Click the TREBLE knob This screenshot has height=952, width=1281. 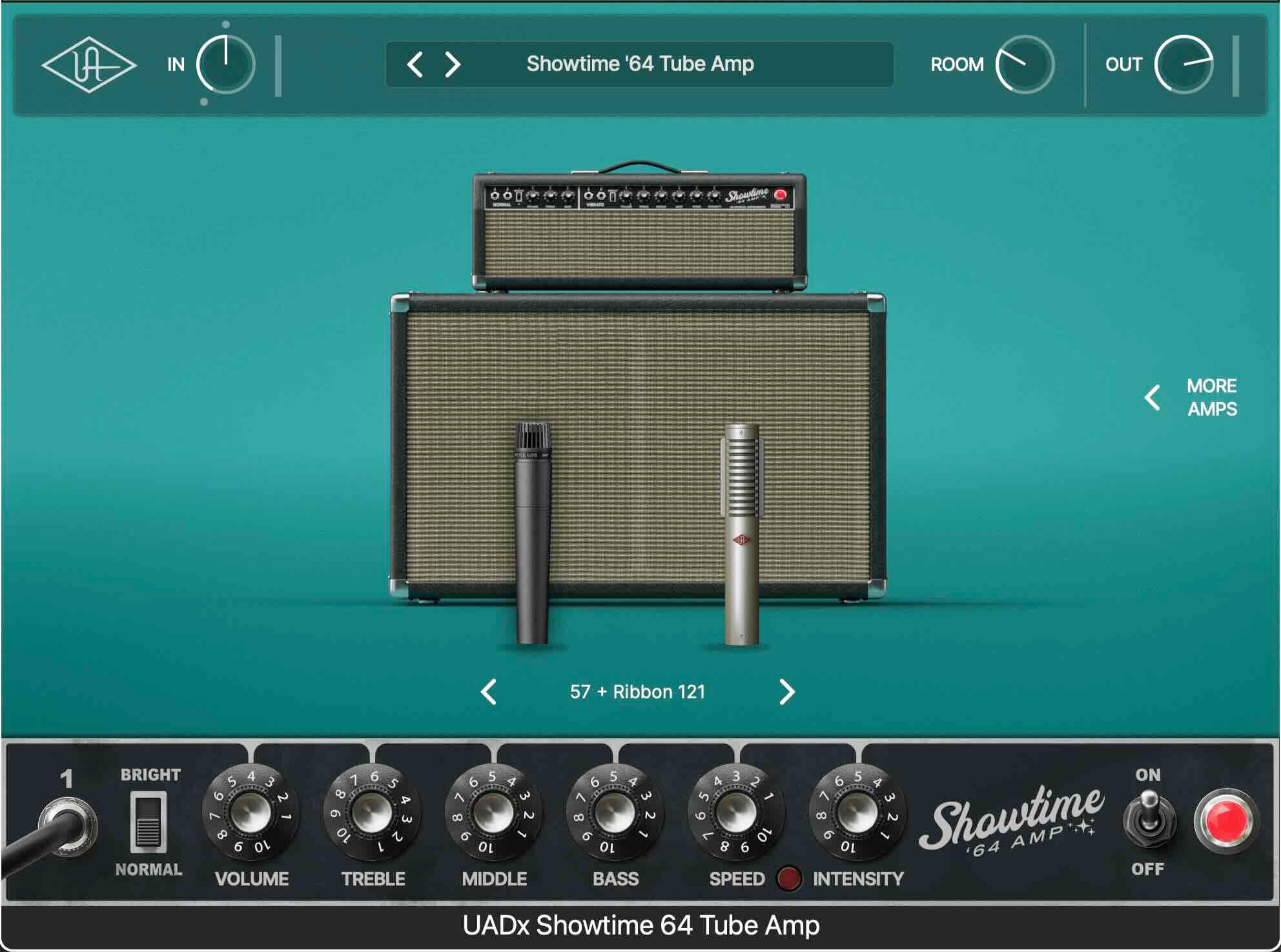coord(372,813)
